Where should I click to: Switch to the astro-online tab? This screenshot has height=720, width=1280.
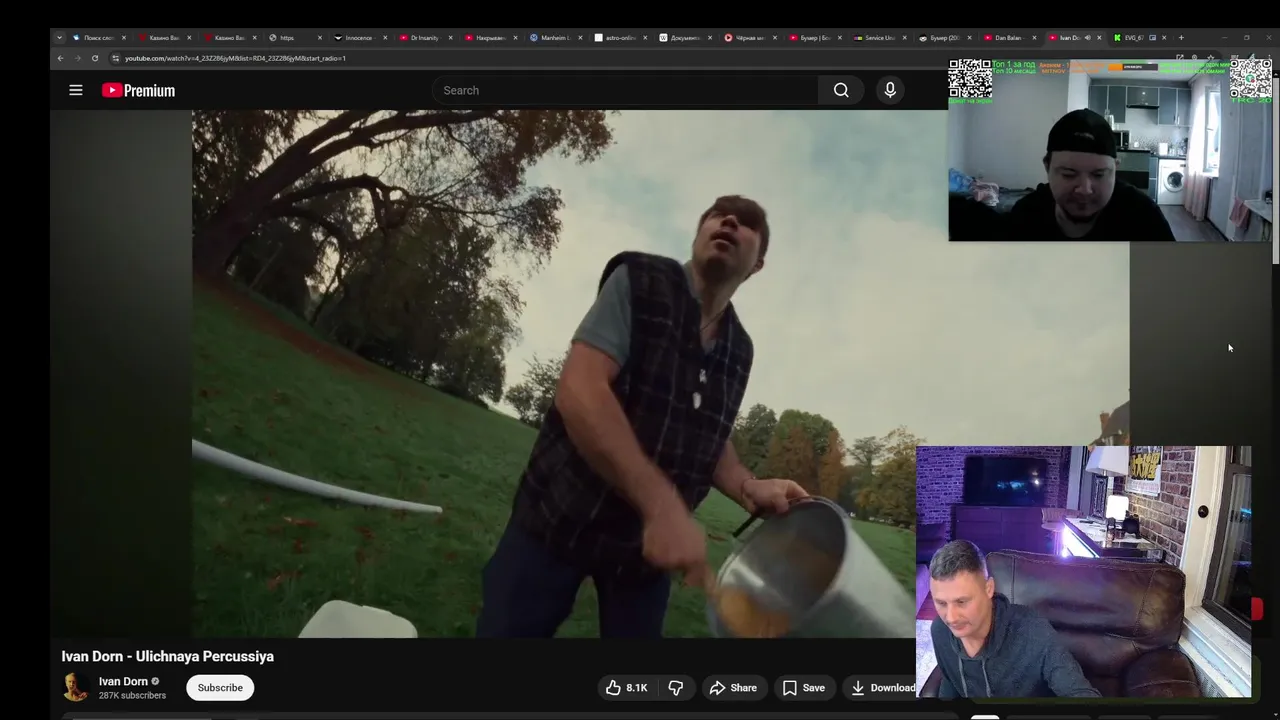click(x=620, y=38)
